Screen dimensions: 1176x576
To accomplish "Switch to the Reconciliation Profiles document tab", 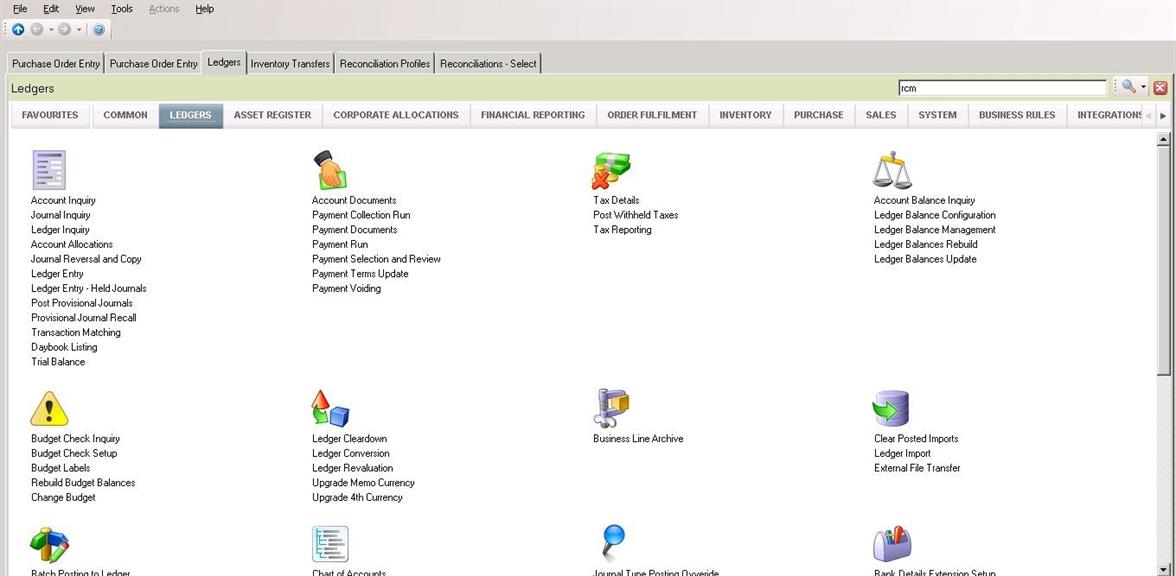I will (x=385, y=64).
